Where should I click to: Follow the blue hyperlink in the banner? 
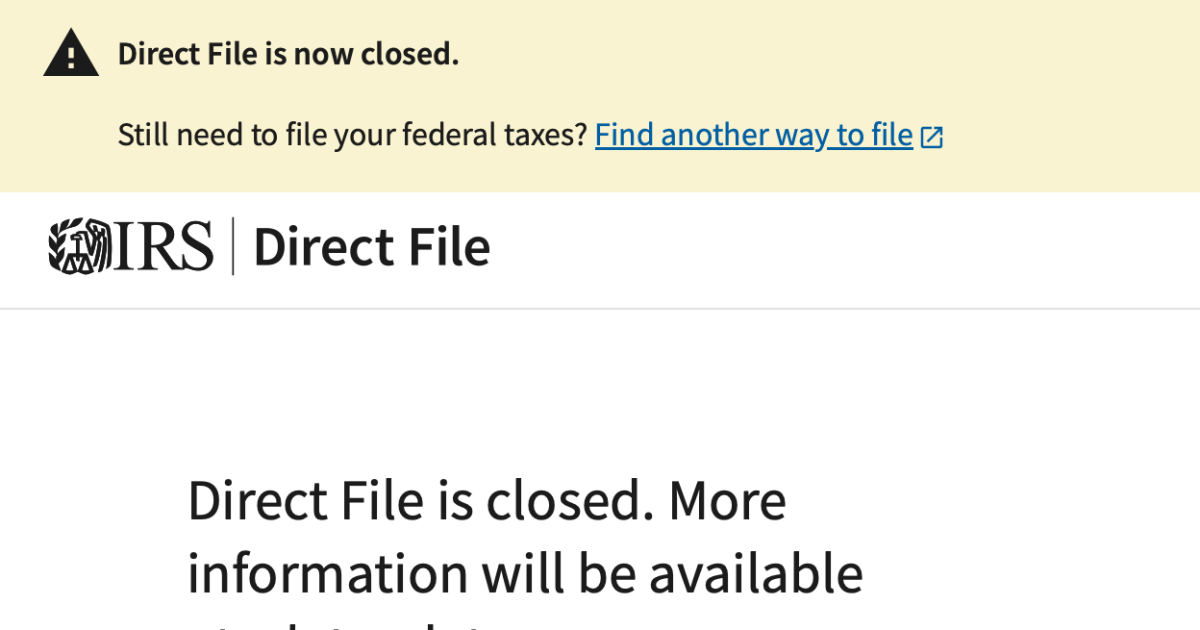tap(753, 134)
